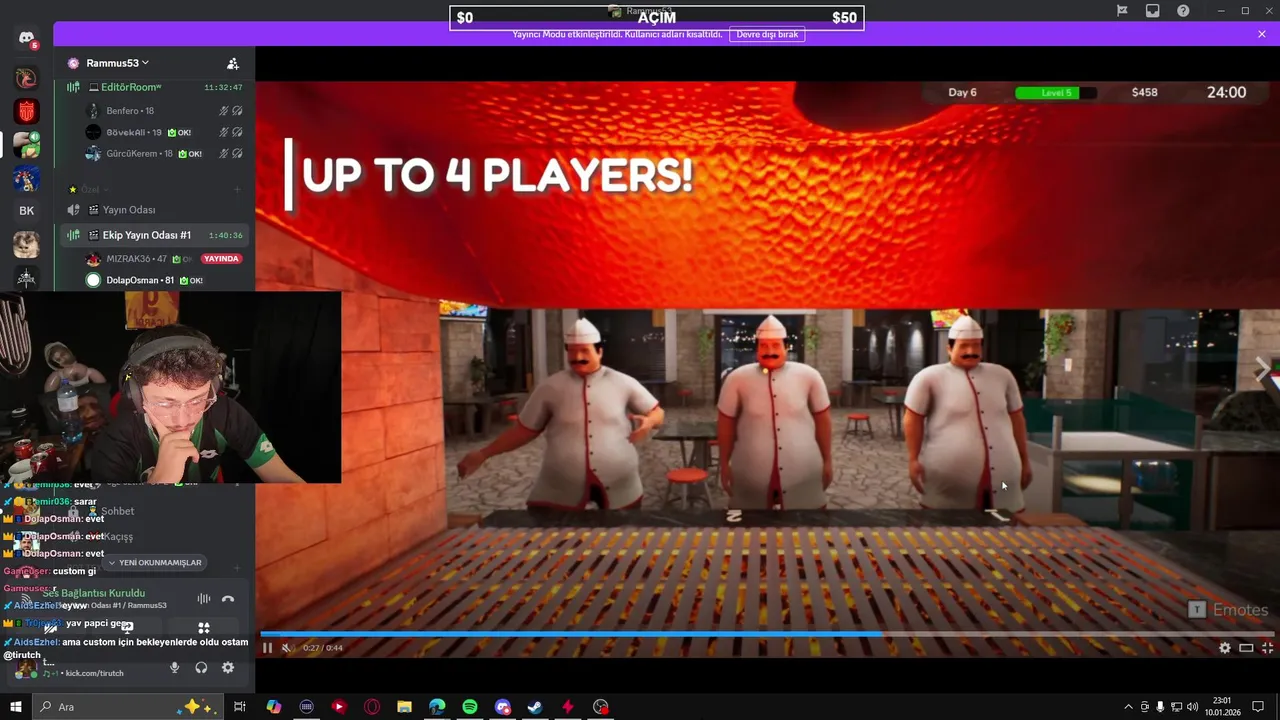The height and width of the screenshot is (720, 1280).
Task: Click the webcam overlay thumbnail
Action: point(170,387)
